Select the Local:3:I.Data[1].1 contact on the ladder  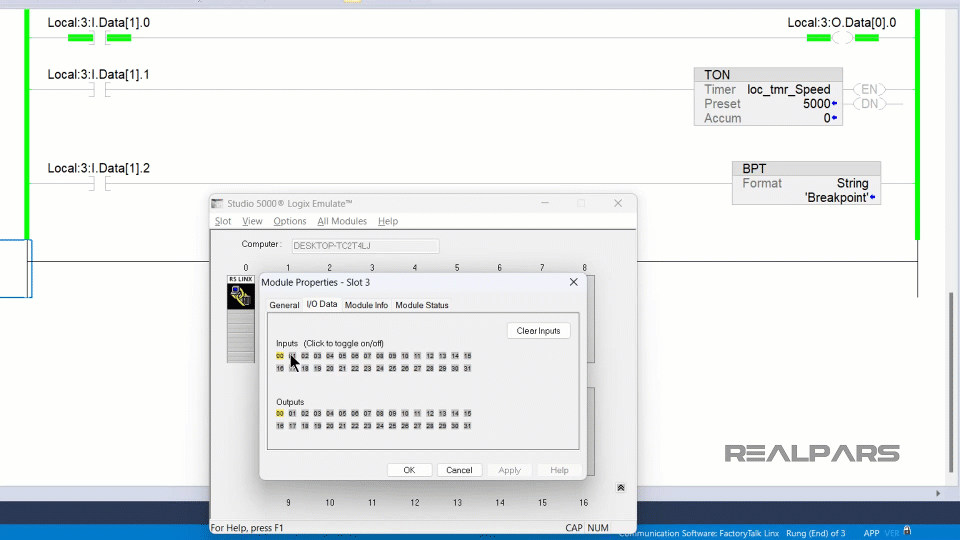tap(100, 90)
